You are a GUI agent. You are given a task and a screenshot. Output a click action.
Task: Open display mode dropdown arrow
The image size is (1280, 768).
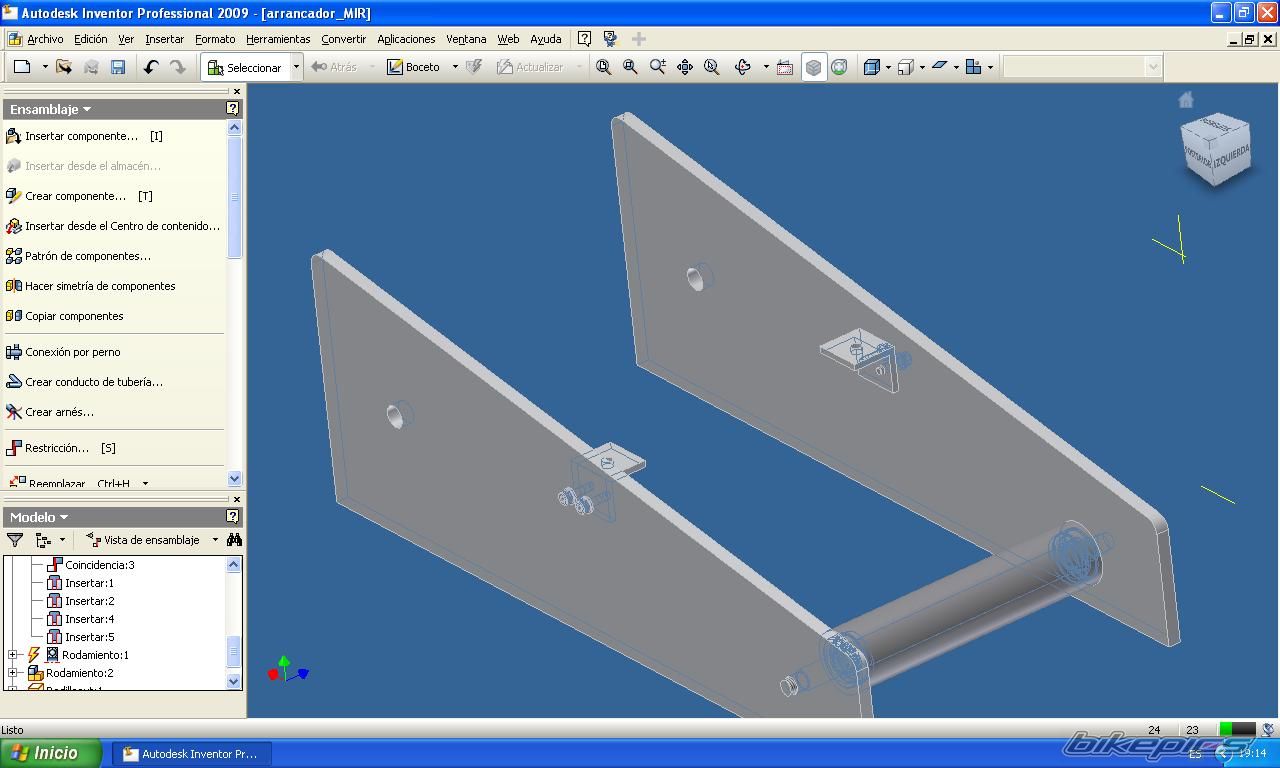[888, 67]
